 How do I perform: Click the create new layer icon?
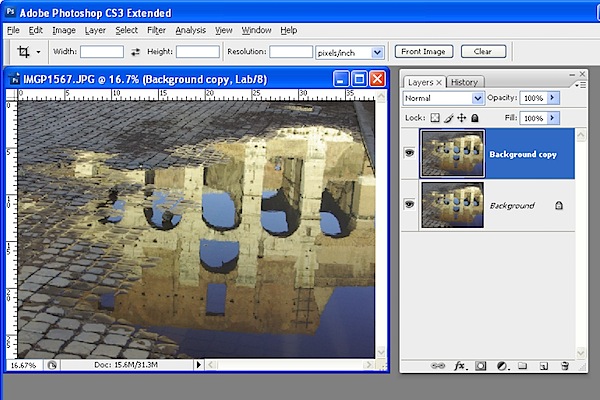point(543,366)
